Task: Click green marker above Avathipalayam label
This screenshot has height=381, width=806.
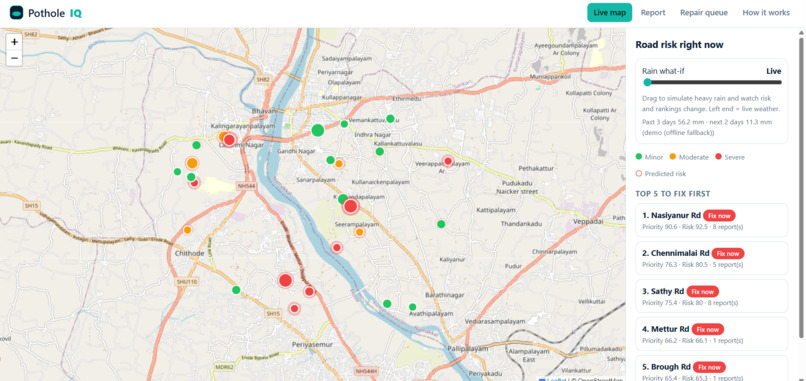Action: click(x=412, y=306)
